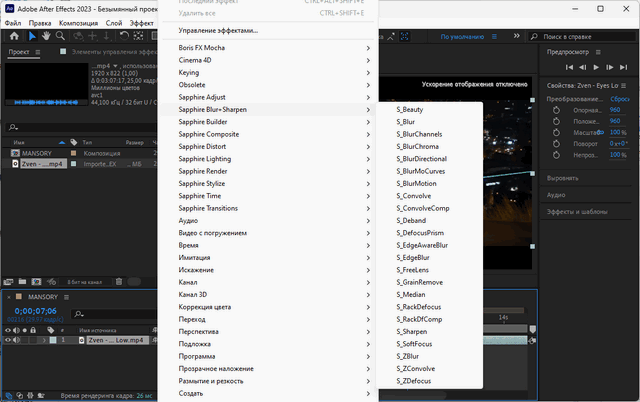Click stopwatch icon next to Поворот
The image size is (640, 402).
(x=556, y=143)
